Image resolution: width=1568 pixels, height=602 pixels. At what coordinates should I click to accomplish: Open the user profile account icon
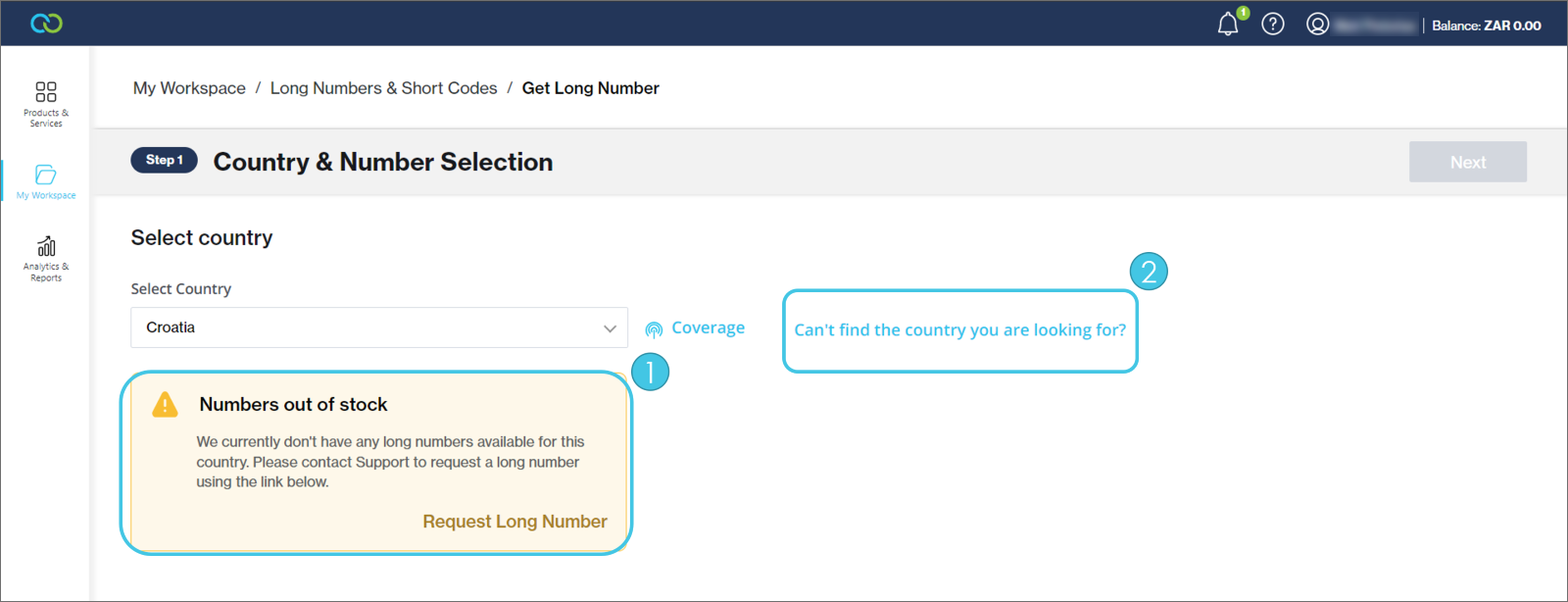coord(1317,25)
